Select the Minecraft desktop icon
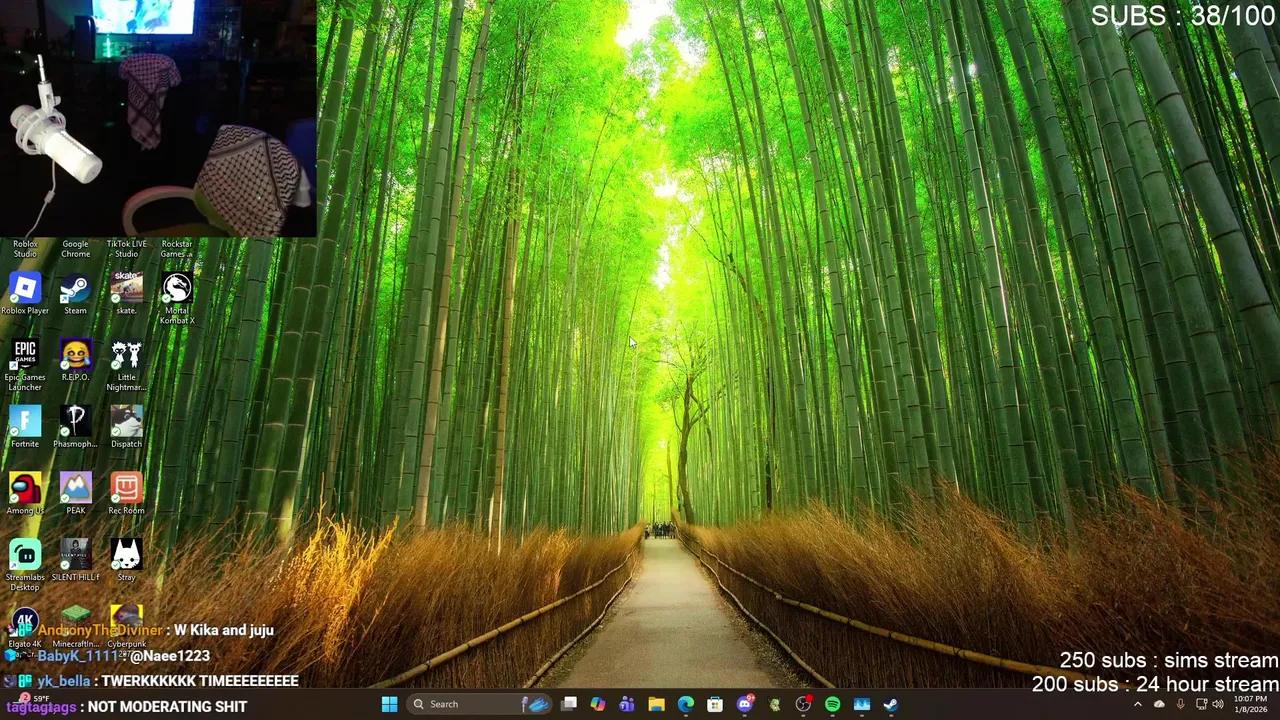The height and width of the screenshot is (720, 1280). pyautogui.click(x=75, y=628)
